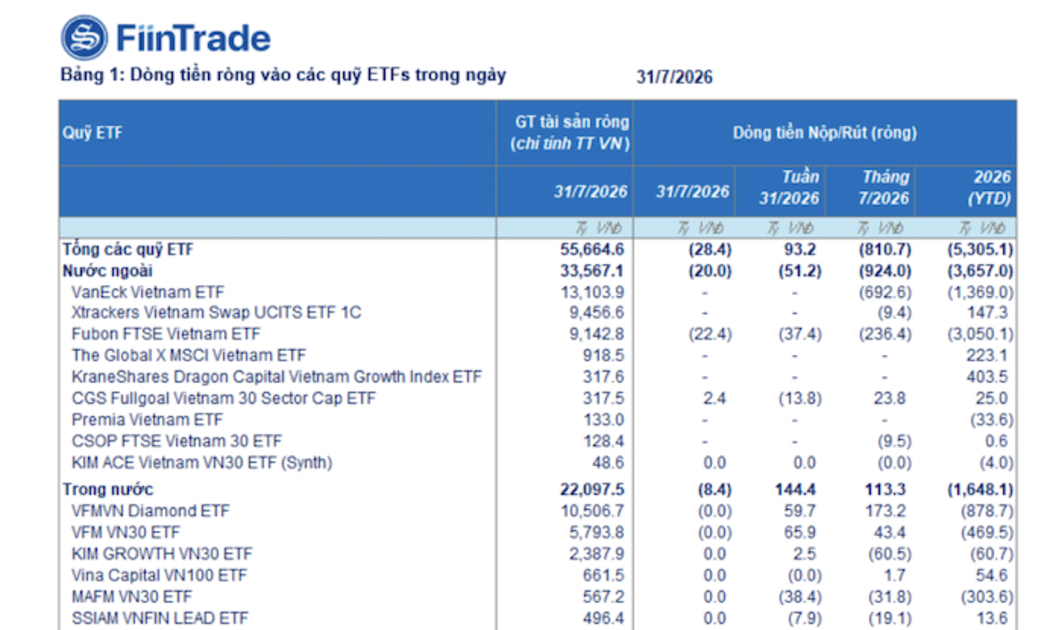Select Xtrackers Vietnam Swap UCITS ETF 1C
This screenshot has height=630, width=1050.
pyautogui.click(x=216, y=313)
